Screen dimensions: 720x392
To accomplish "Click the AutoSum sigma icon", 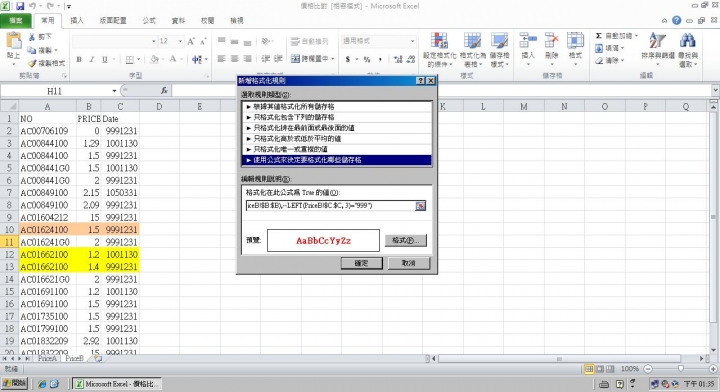I will click(599, 36).
